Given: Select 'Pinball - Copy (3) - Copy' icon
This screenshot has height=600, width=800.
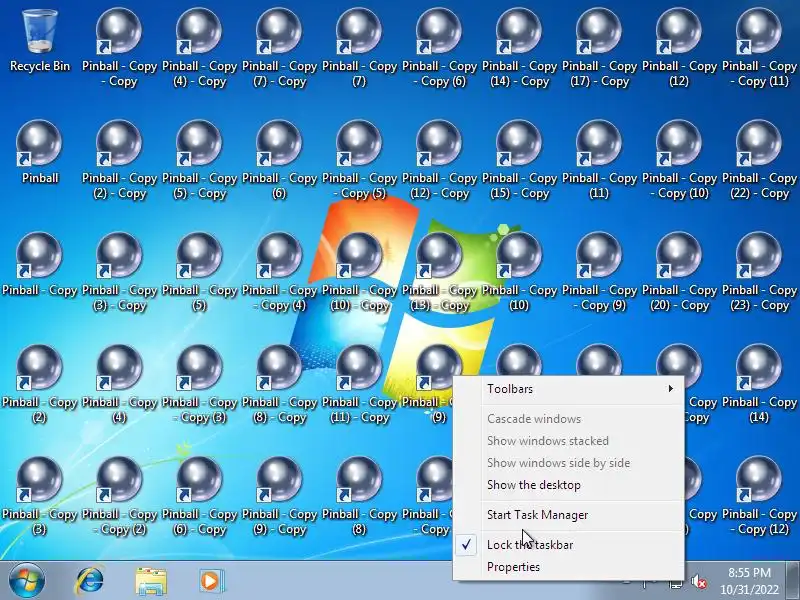Looking at the screenshot, I should coord(119,271).
